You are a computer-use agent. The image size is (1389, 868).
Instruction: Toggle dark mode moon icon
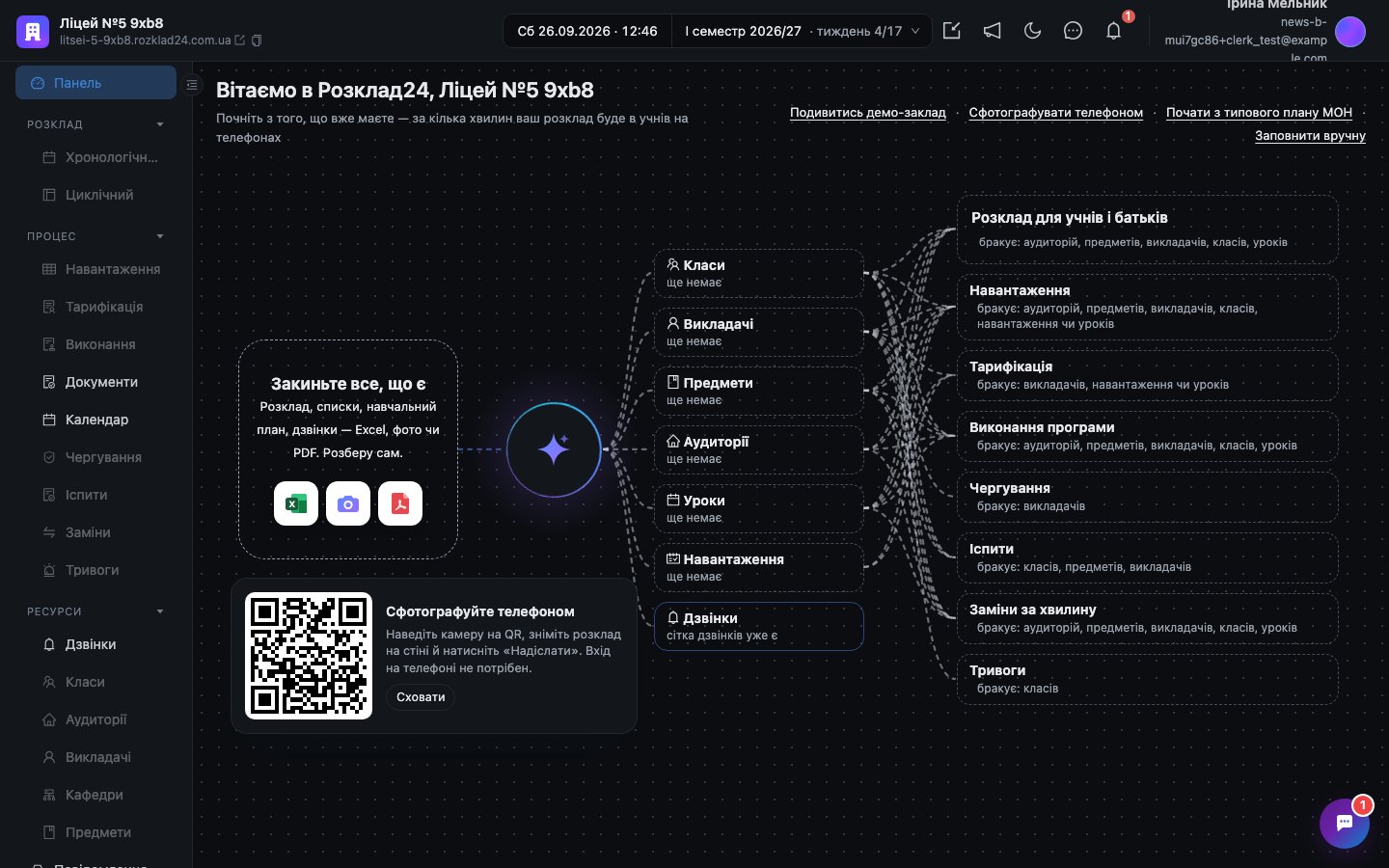[x=1032, y=31]
